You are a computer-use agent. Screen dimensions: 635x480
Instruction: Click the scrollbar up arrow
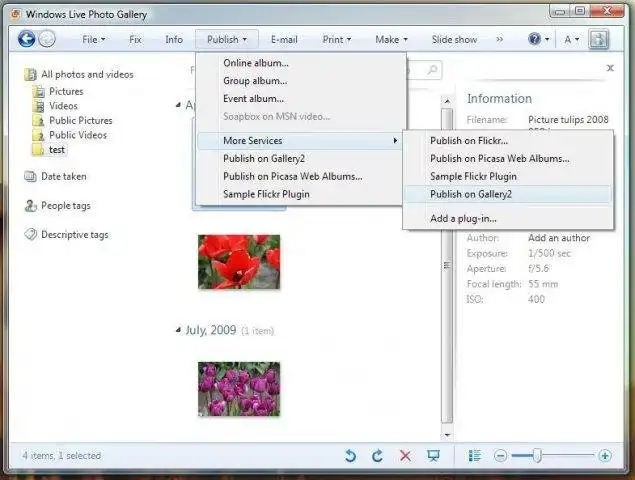point(447,101)
